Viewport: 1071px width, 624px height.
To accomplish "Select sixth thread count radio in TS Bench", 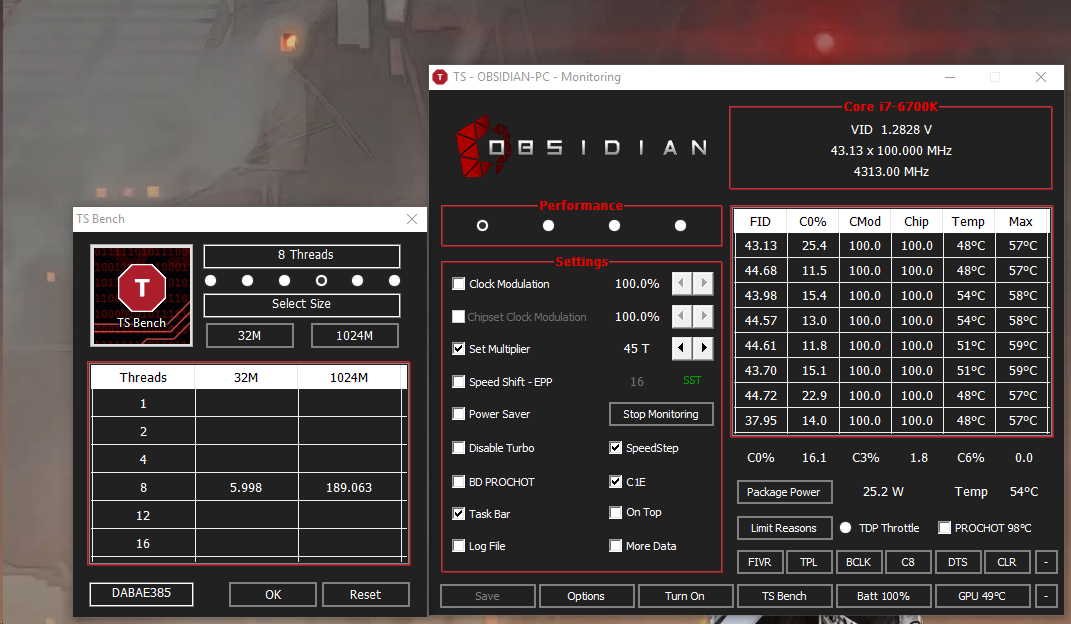I will [x=394, y=281].
